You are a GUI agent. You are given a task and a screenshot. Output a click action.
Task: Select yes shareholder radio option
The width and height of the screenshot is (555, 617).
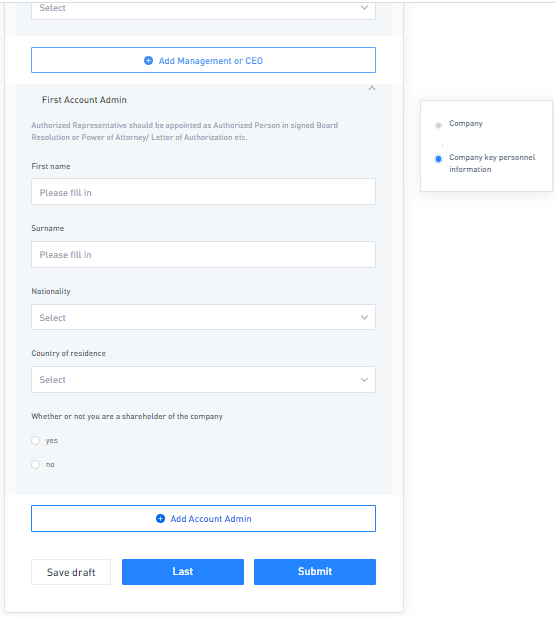coord(35,440)
